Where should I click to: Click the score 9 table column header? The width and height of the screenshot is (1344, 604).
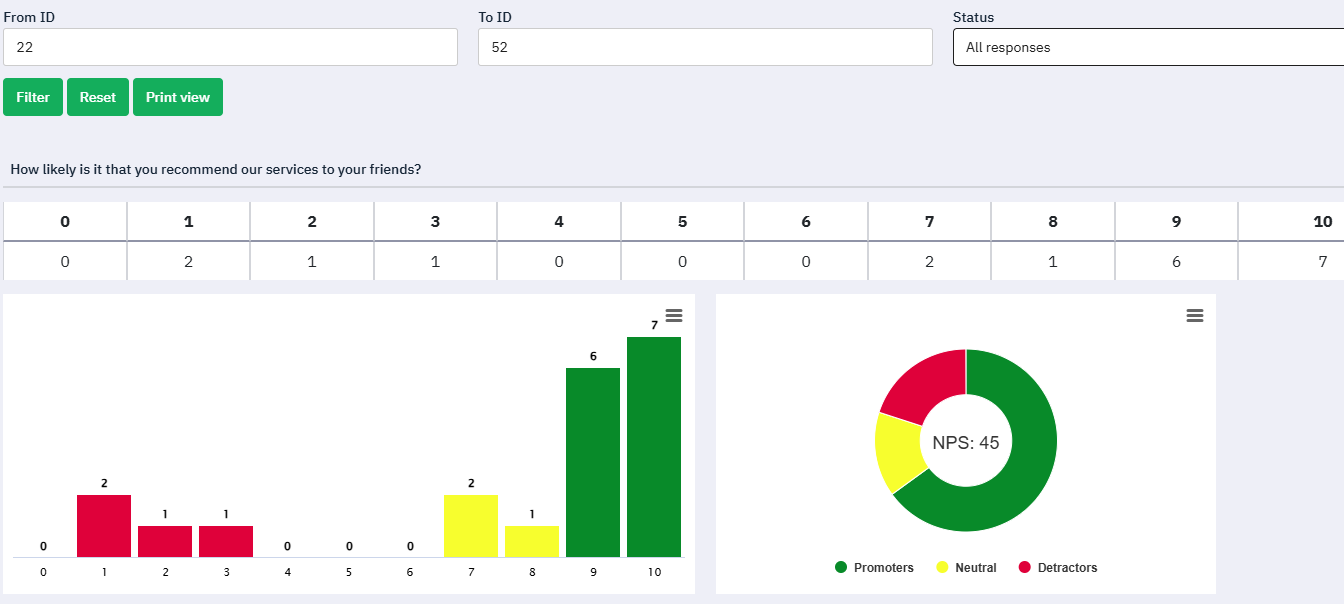[1176, 222]
